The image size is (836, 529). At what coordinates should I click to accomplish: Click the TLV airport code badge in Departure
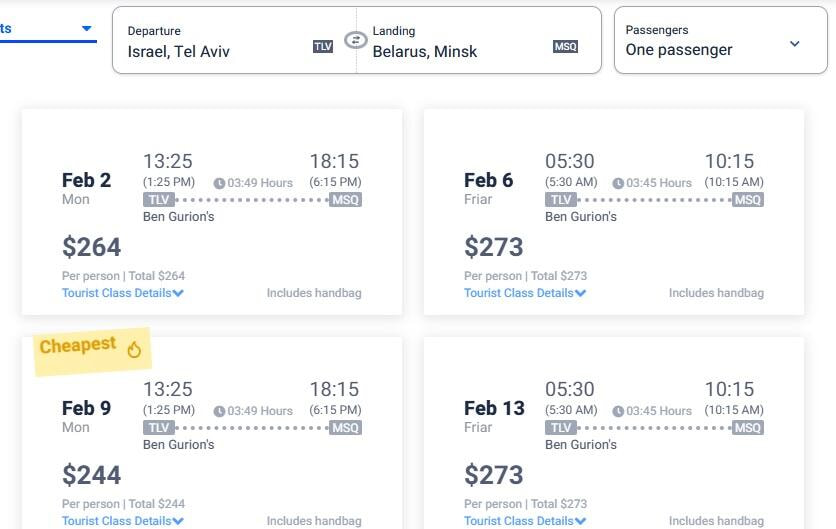pos(322,46)
